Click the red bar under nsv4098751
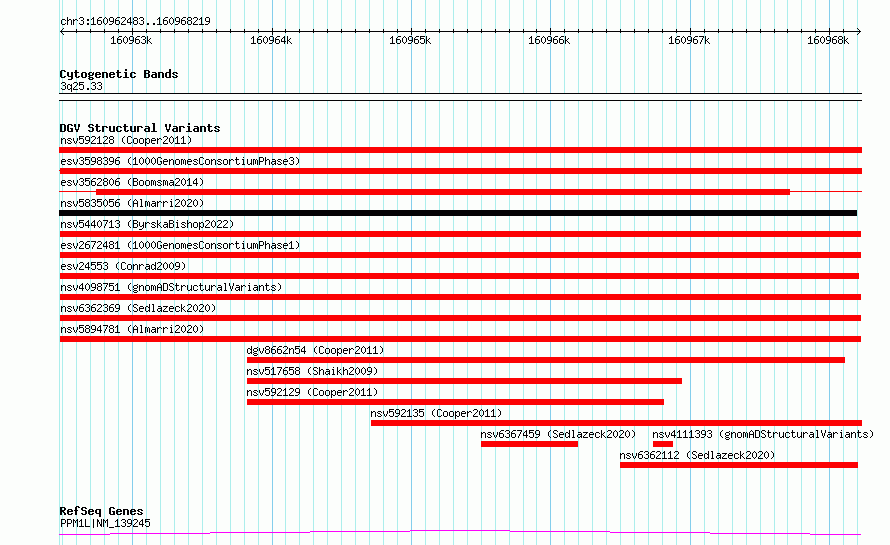 tap(460, 297)
